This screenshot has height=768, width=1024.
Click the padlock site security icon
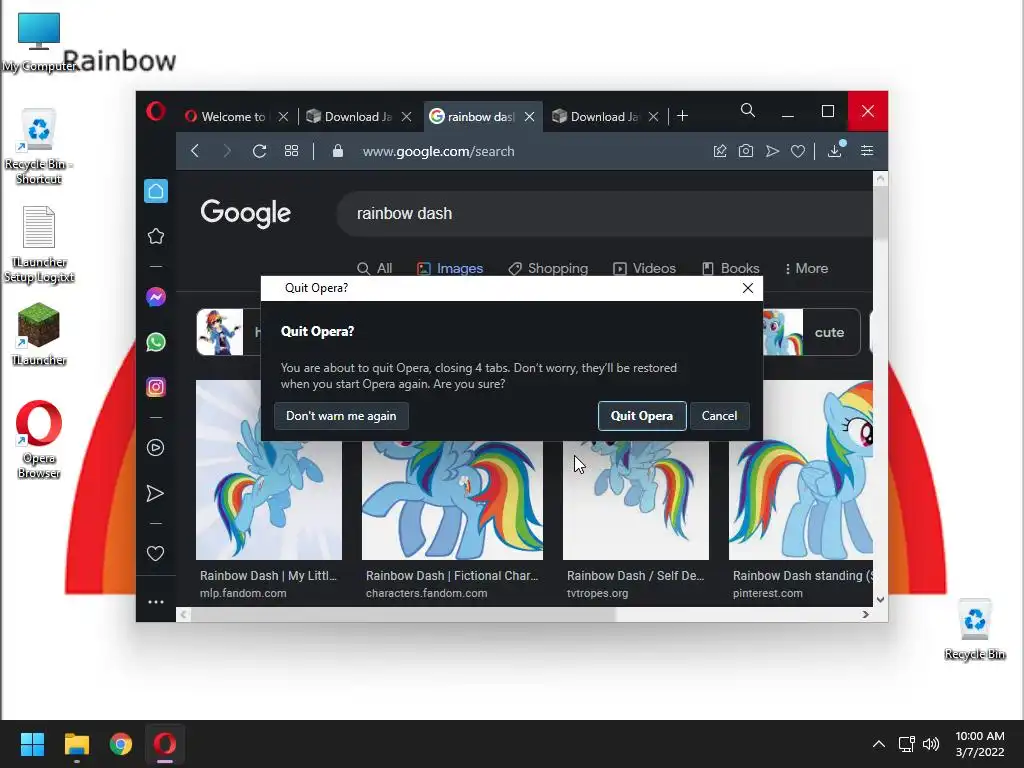pos(338,151)
